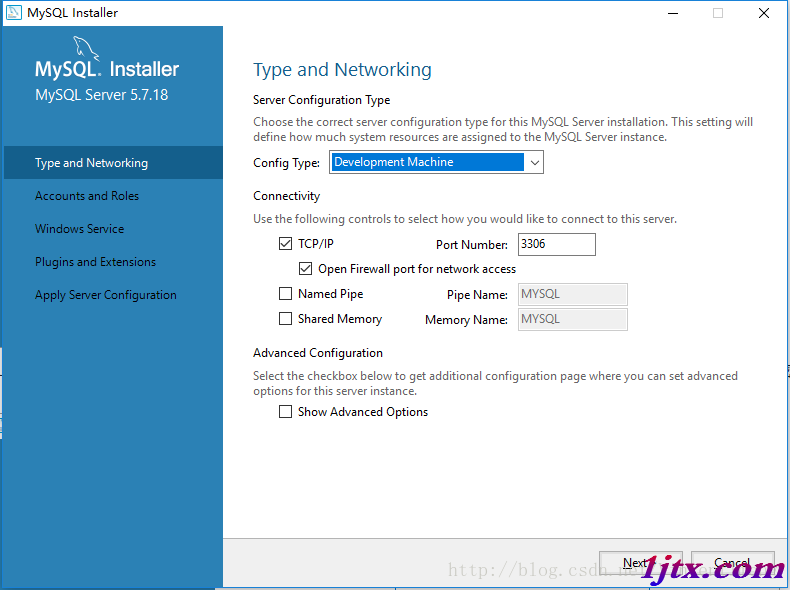Open the Config Type dropdown arrow
Image resolution: width=790 pixels, height=590 pixels.
(x=534, y=163)
